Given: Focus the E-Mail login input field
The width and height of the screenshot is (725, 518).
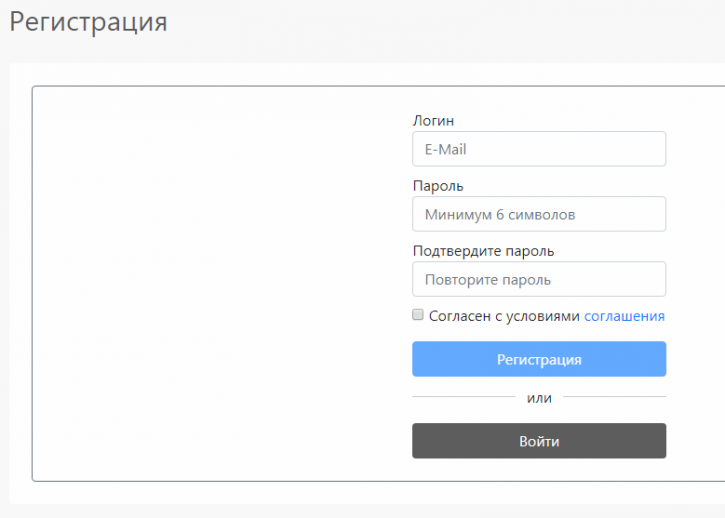Looking at the screenshot, I should pyautogui.click(x=539, y=149).
